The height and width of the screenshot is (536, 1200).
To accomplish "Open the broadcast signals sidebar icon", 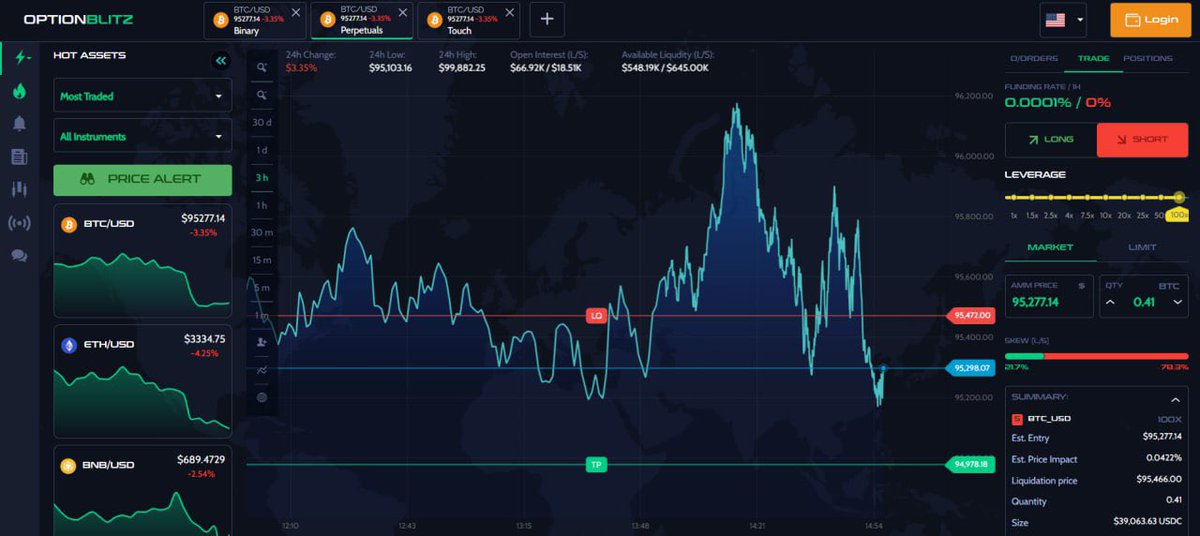I will [19, 222].
